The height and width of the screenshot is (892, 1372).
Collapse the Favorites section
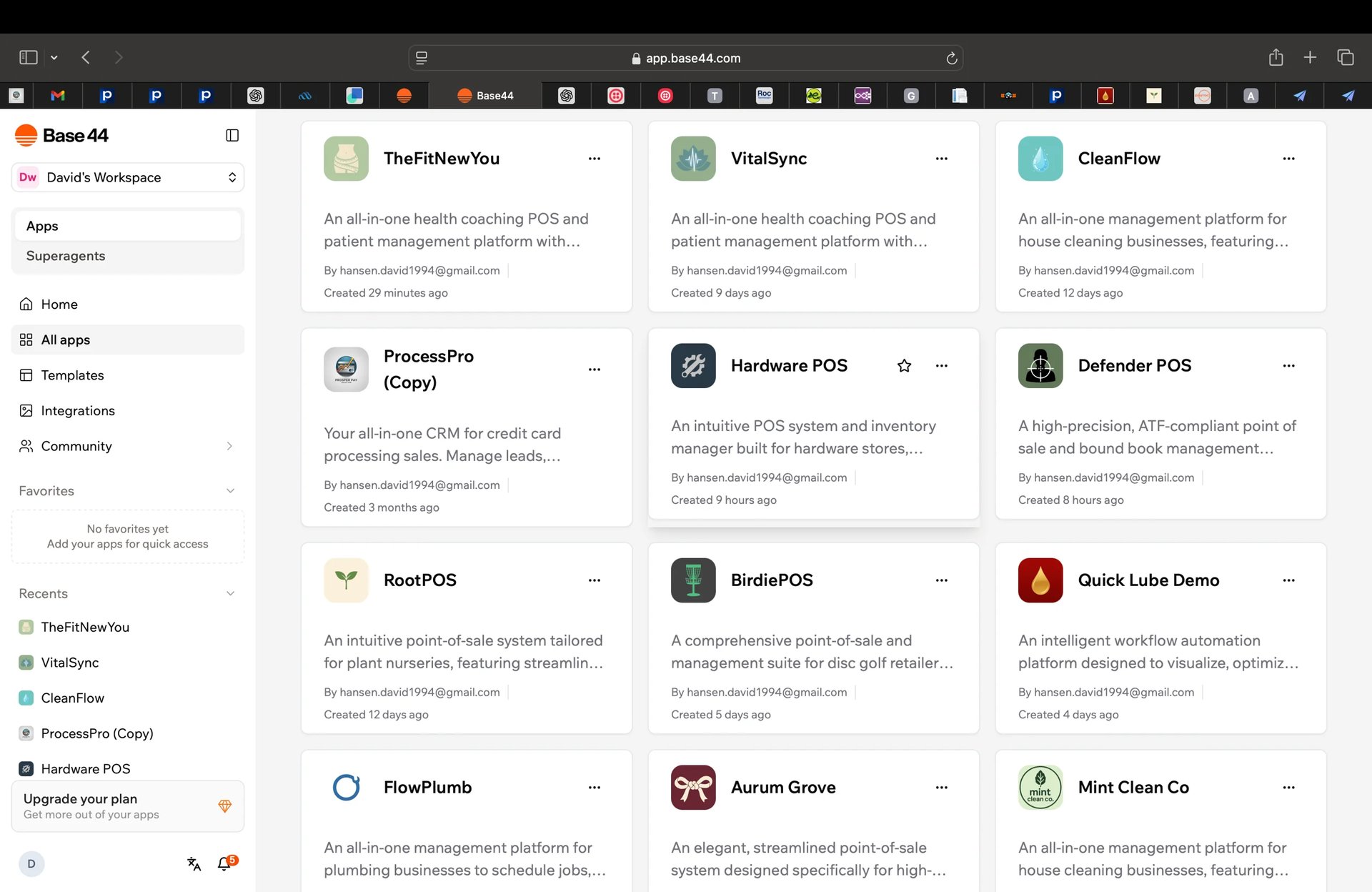click(x=229, y=490)
